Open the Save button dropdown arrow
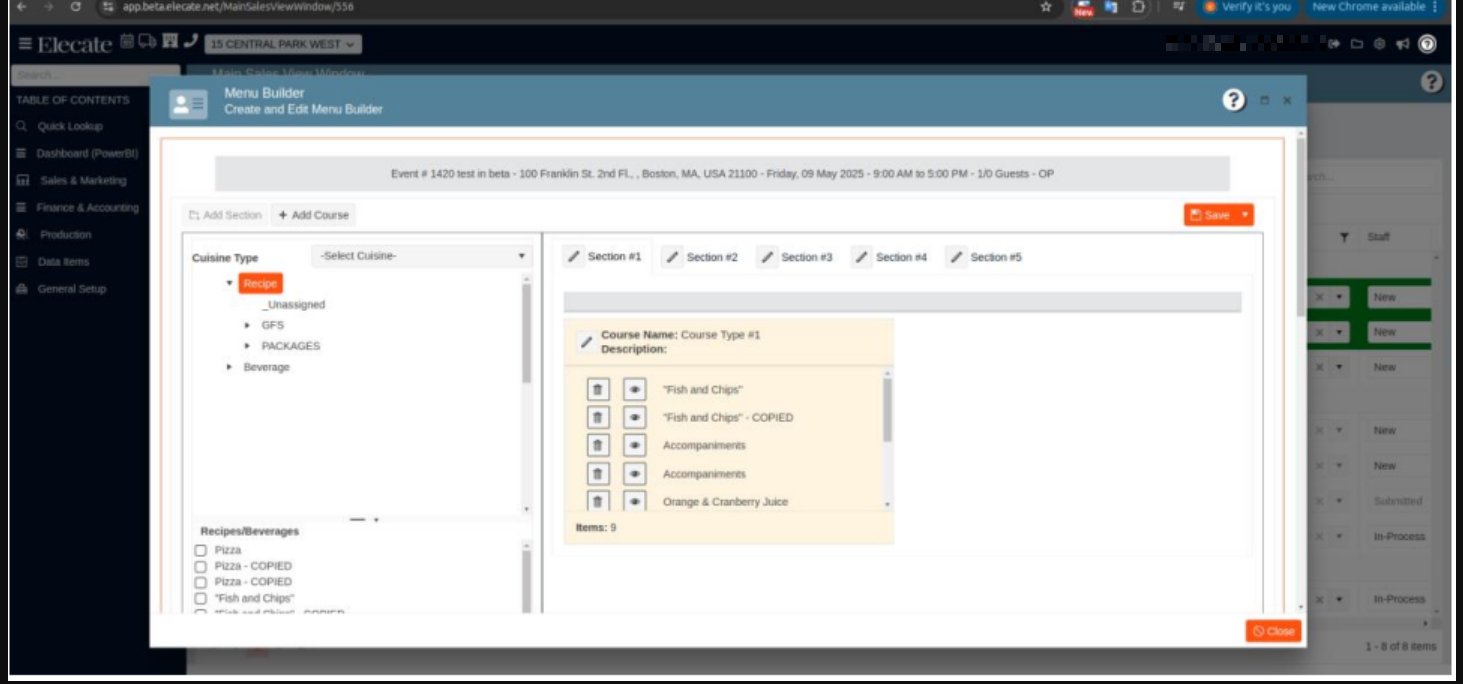Screen dimensions: 1463x684 pyautogui.click(x=1245, y=215)
